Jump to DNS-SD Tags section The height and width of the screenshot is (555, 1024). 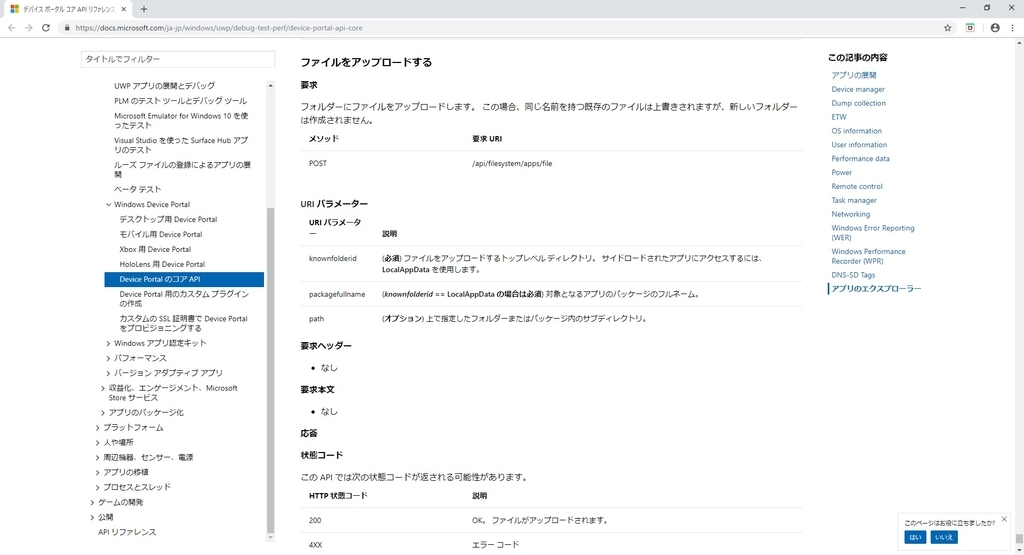point(853,276)
